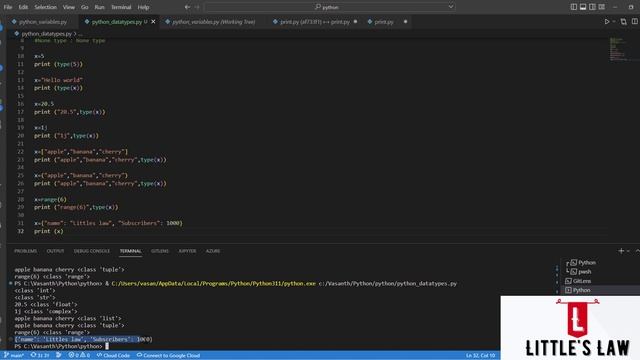Close the python_datatypes.py tab
This screenshot has height=360, width=640.
click(x=153, y=22)
